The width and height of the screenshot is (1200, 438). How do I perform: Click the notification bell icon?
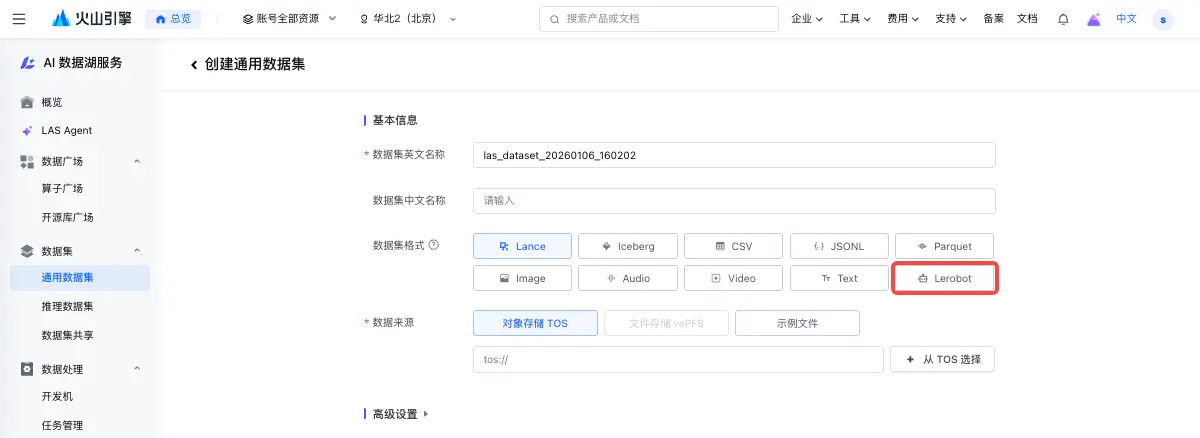point(1063,19)
